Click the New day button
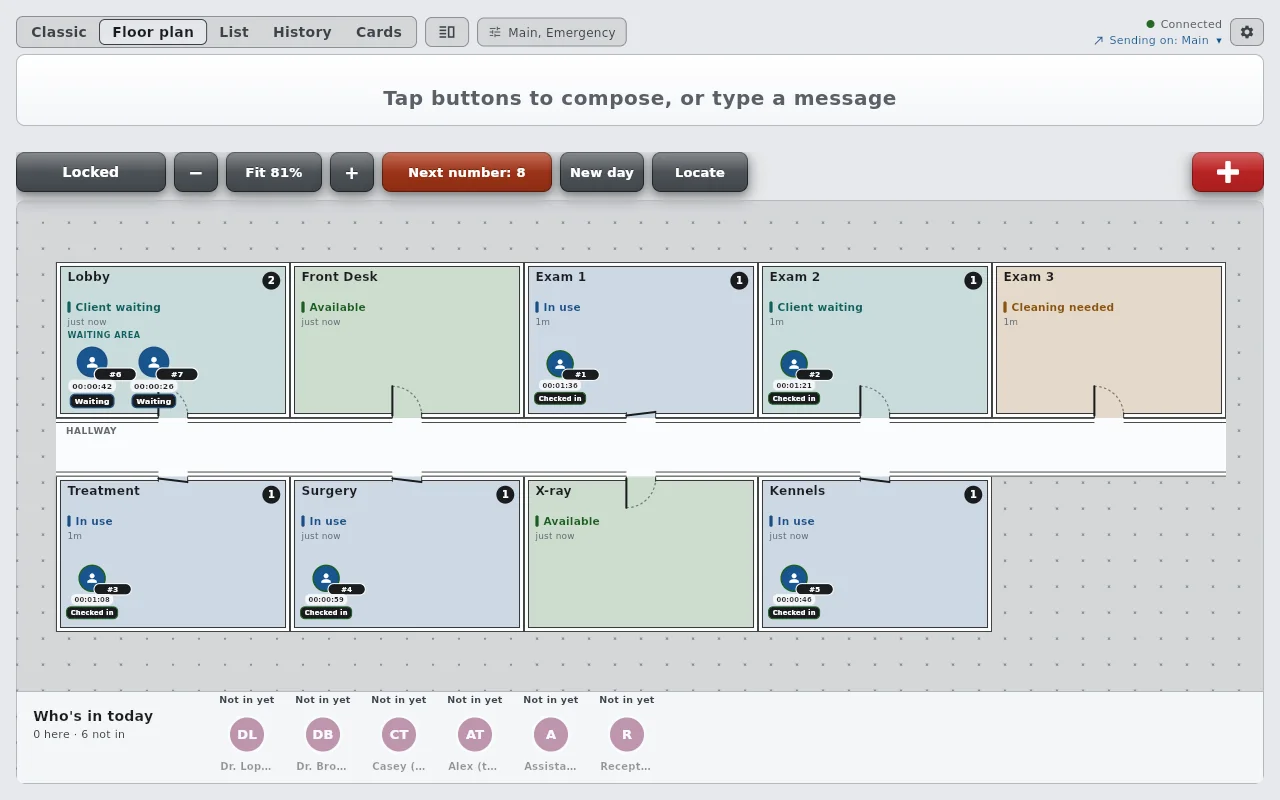This screenshot has height=800, width=1280. [x=602, y=172]
